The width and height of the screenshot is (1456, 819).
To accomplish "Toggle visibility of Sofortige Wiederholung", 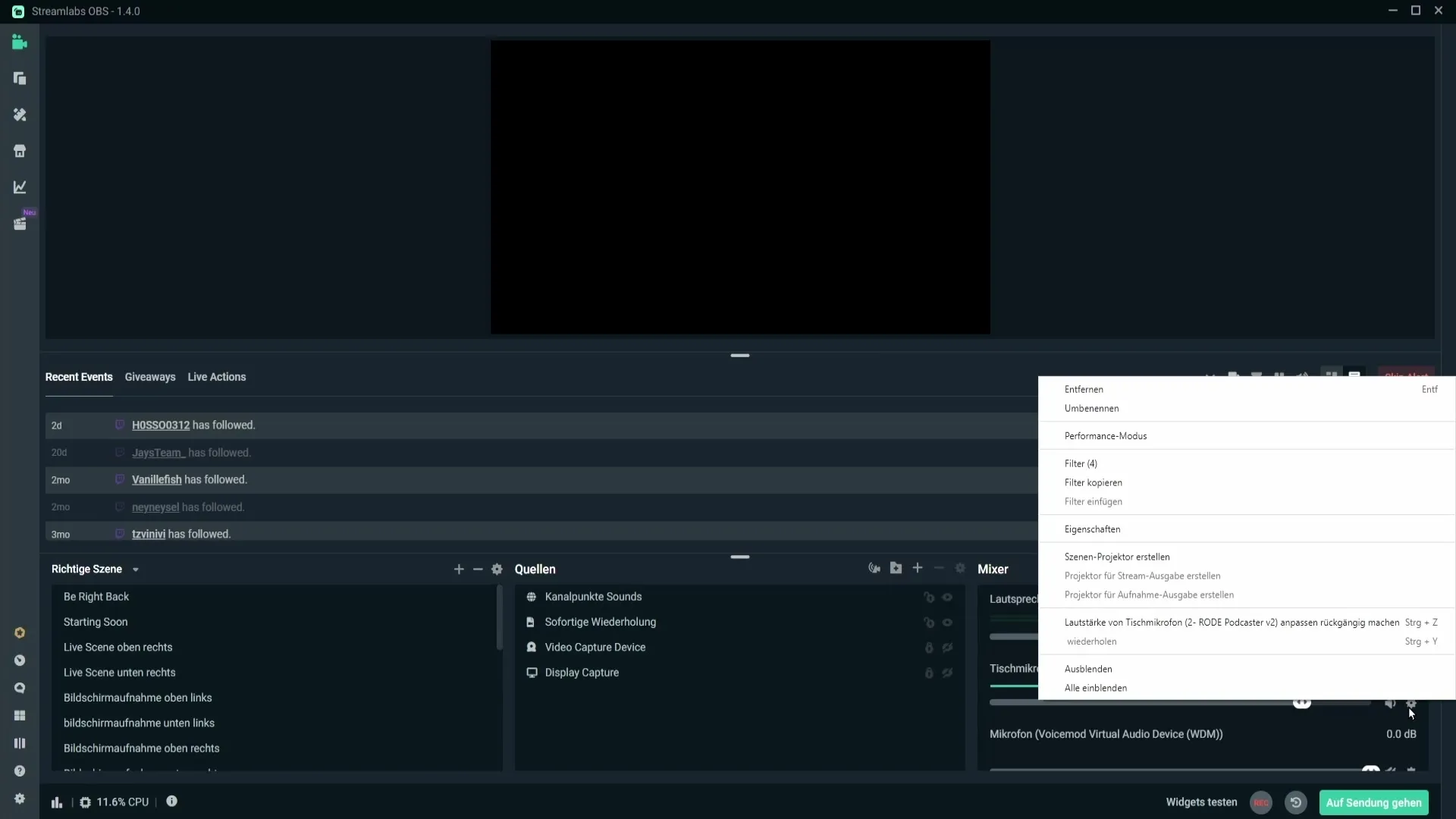I will (x=947, y=623).
